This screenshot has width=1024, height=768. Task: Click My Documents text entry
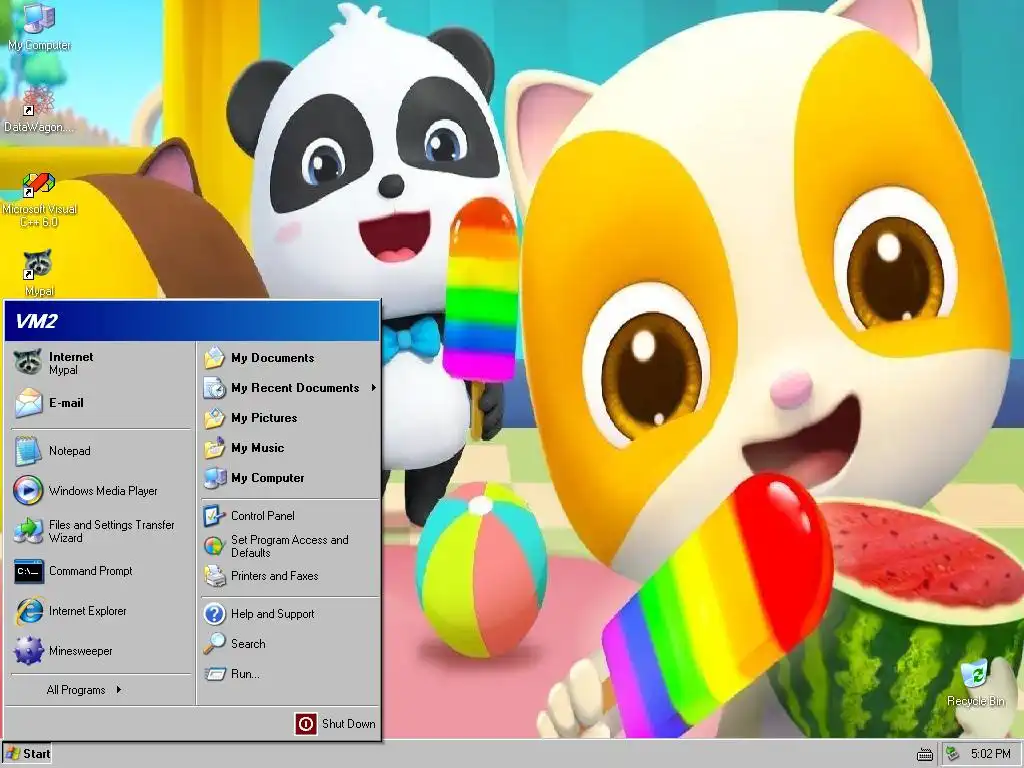[x=272, y=358]
